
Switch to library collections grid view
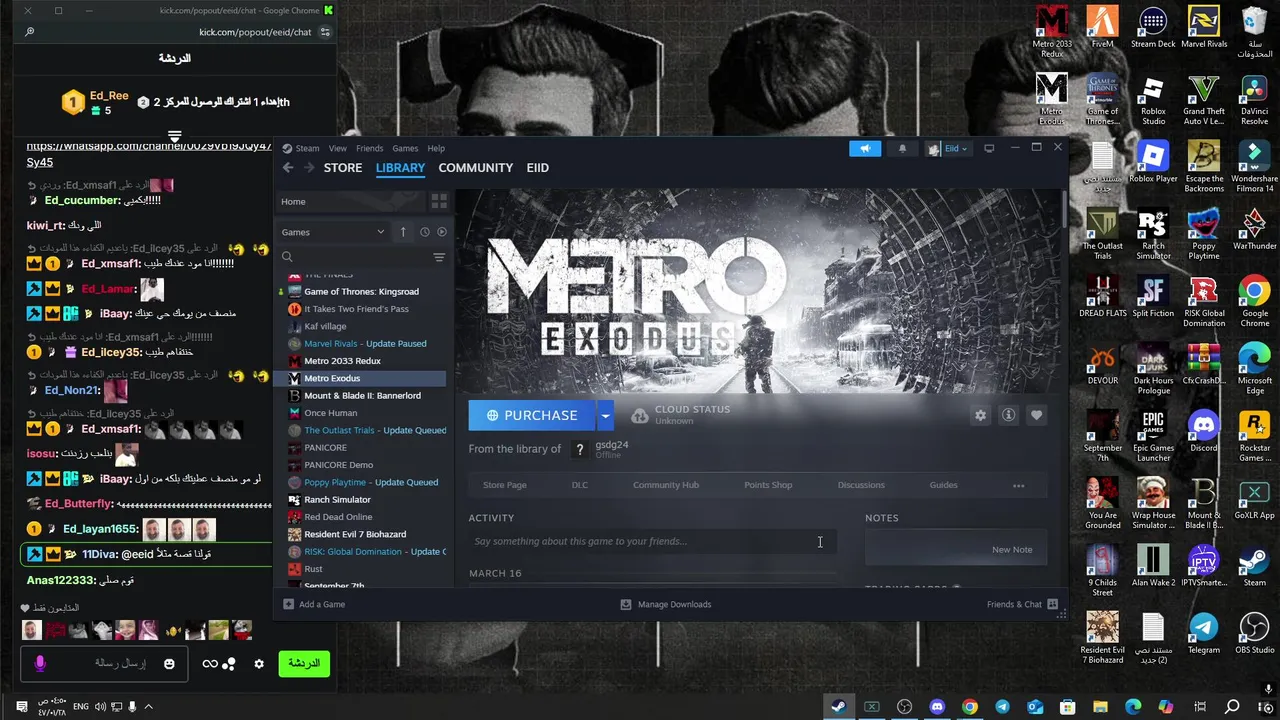(x=439, y=201)
